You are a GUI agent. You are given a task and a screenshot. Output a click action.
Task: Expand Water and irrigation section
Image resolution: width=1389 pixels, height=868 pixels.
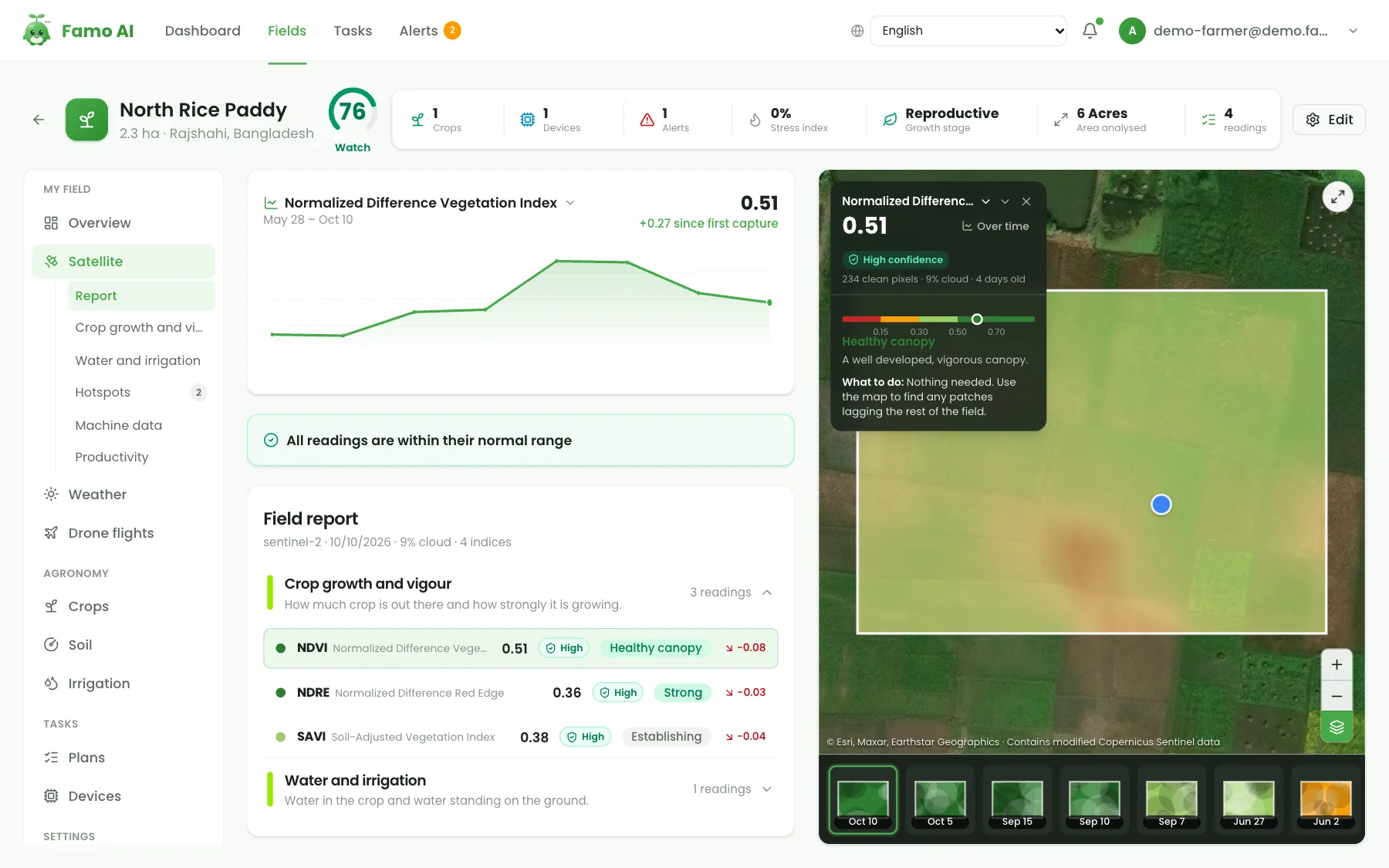(767, 789)
